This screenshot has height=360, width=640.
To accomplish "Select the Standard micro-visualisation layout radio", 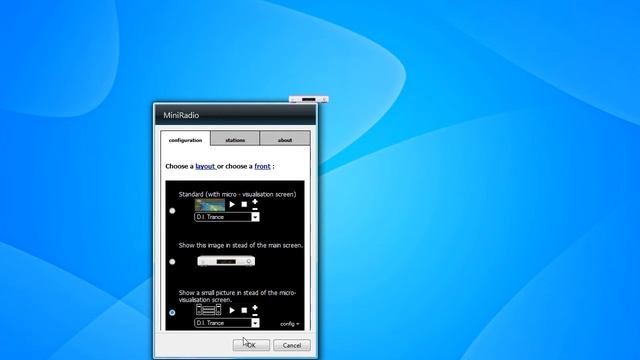I will 172,211.
